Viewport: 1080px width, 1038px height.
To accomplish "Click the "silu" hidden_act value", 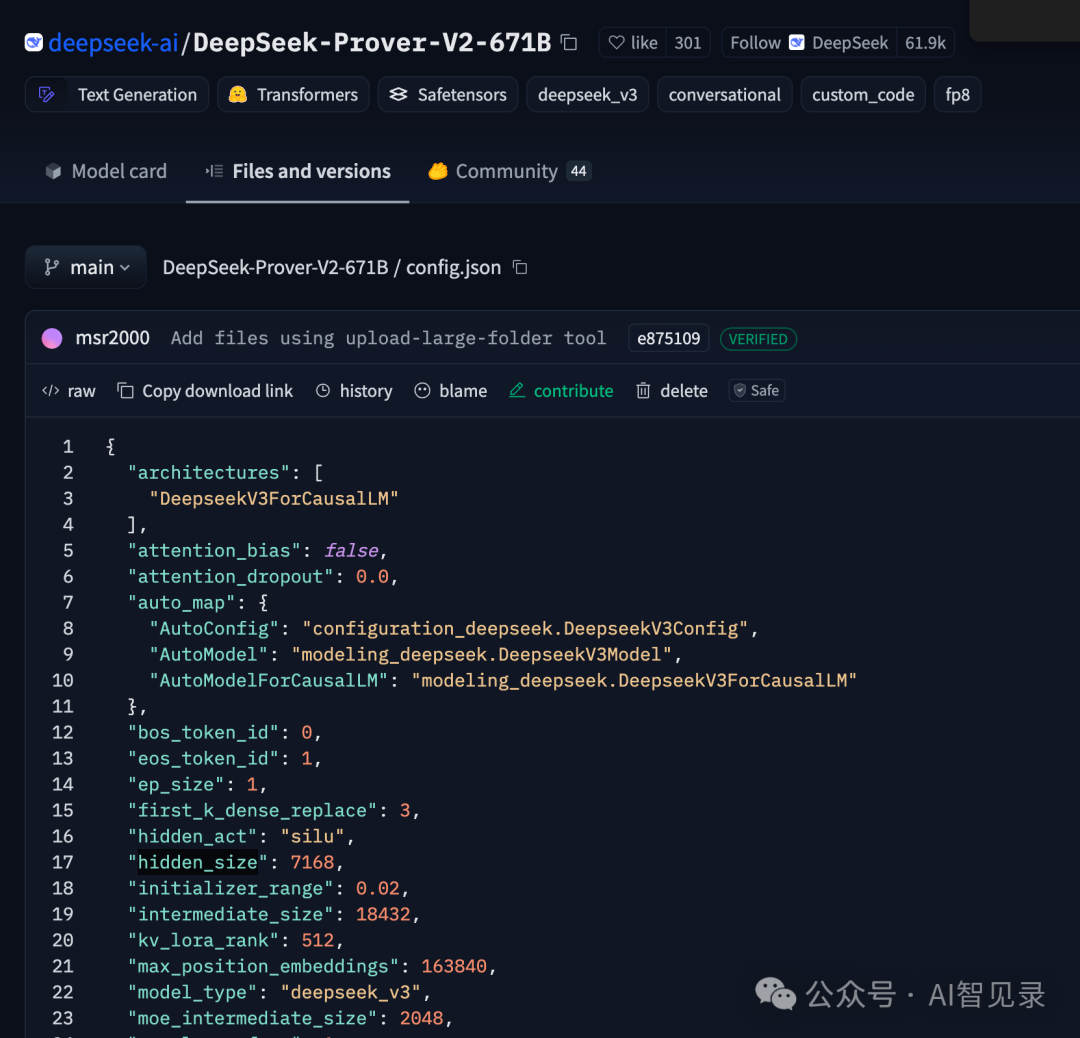I will pos(312,836).
